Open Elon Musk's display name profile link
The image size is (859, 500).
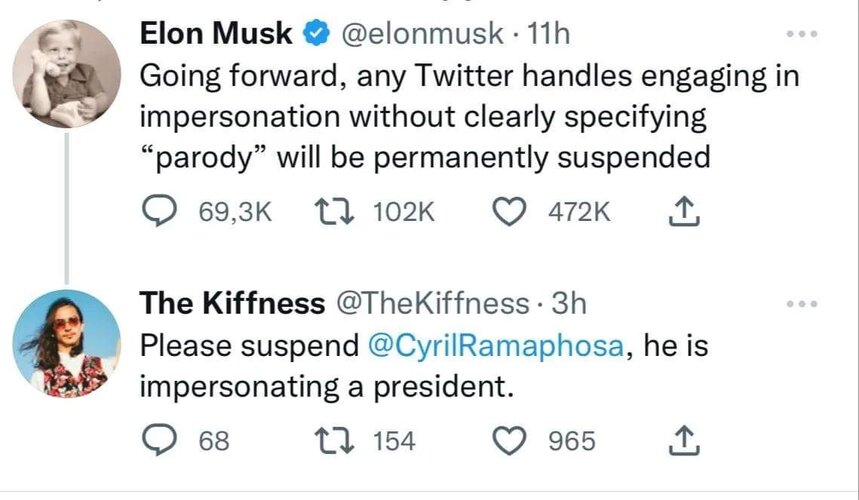(216, 33)
